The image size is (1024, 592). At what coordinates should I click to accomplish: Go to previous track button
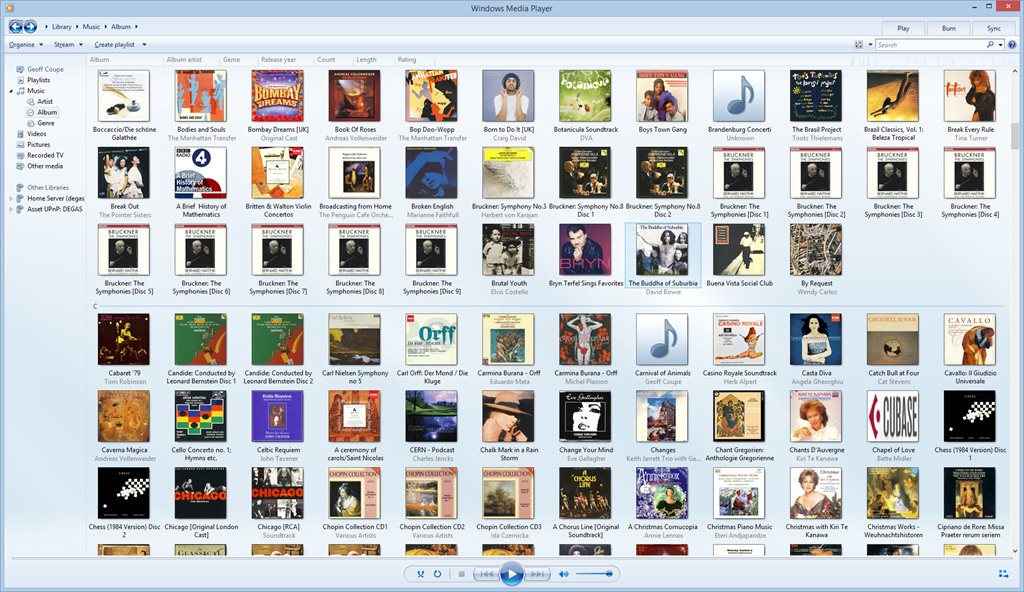(485, 574)
